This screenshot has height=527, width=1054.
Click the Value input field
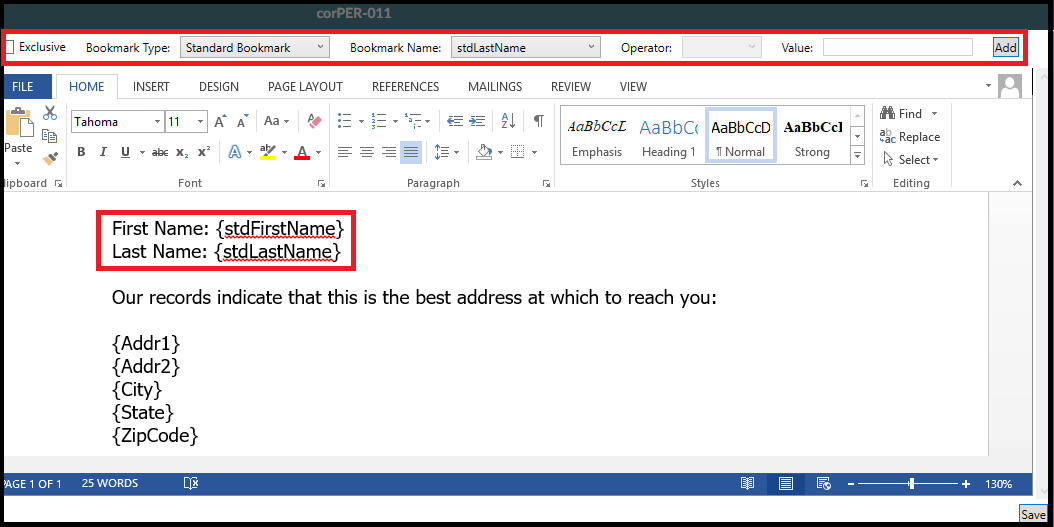897,47
